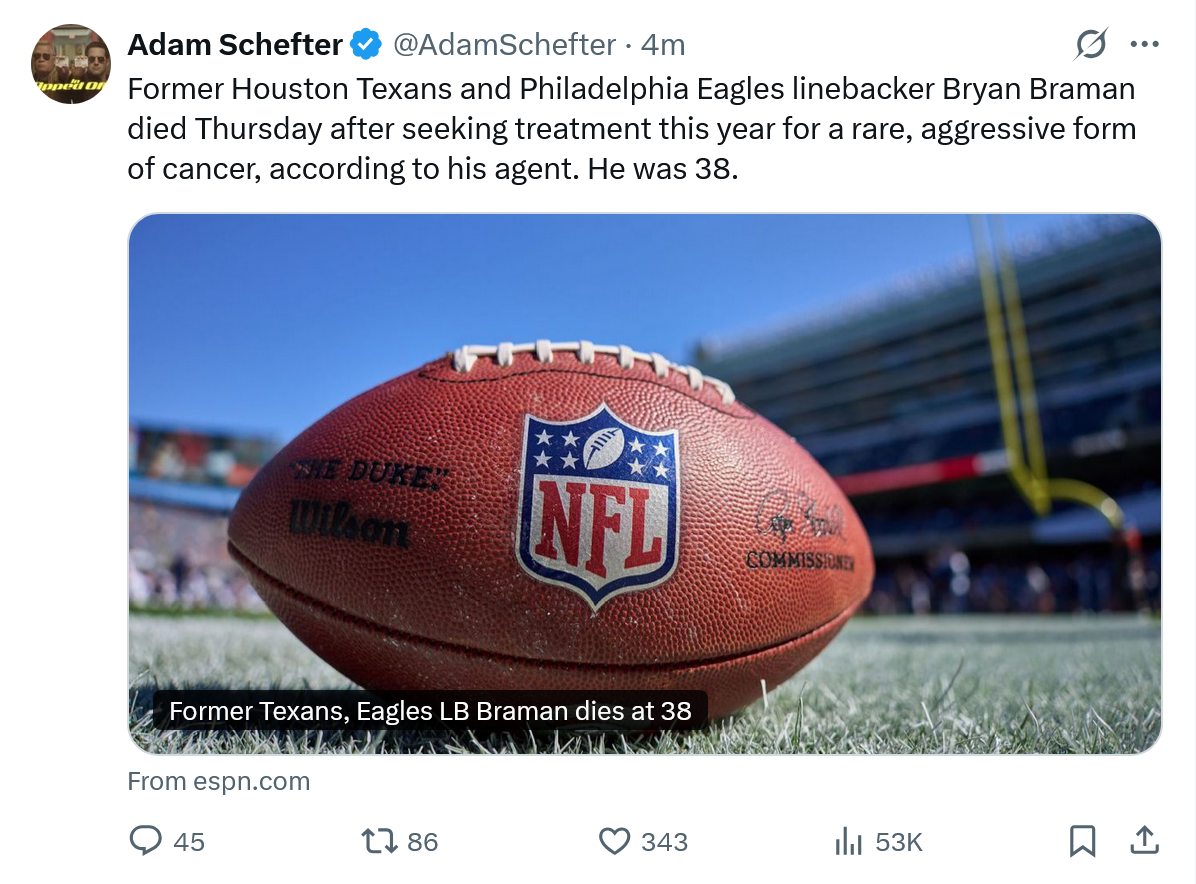Bookmark this Adam Schefter post
Screen dimensions: 1196x884
[1082, 841]
